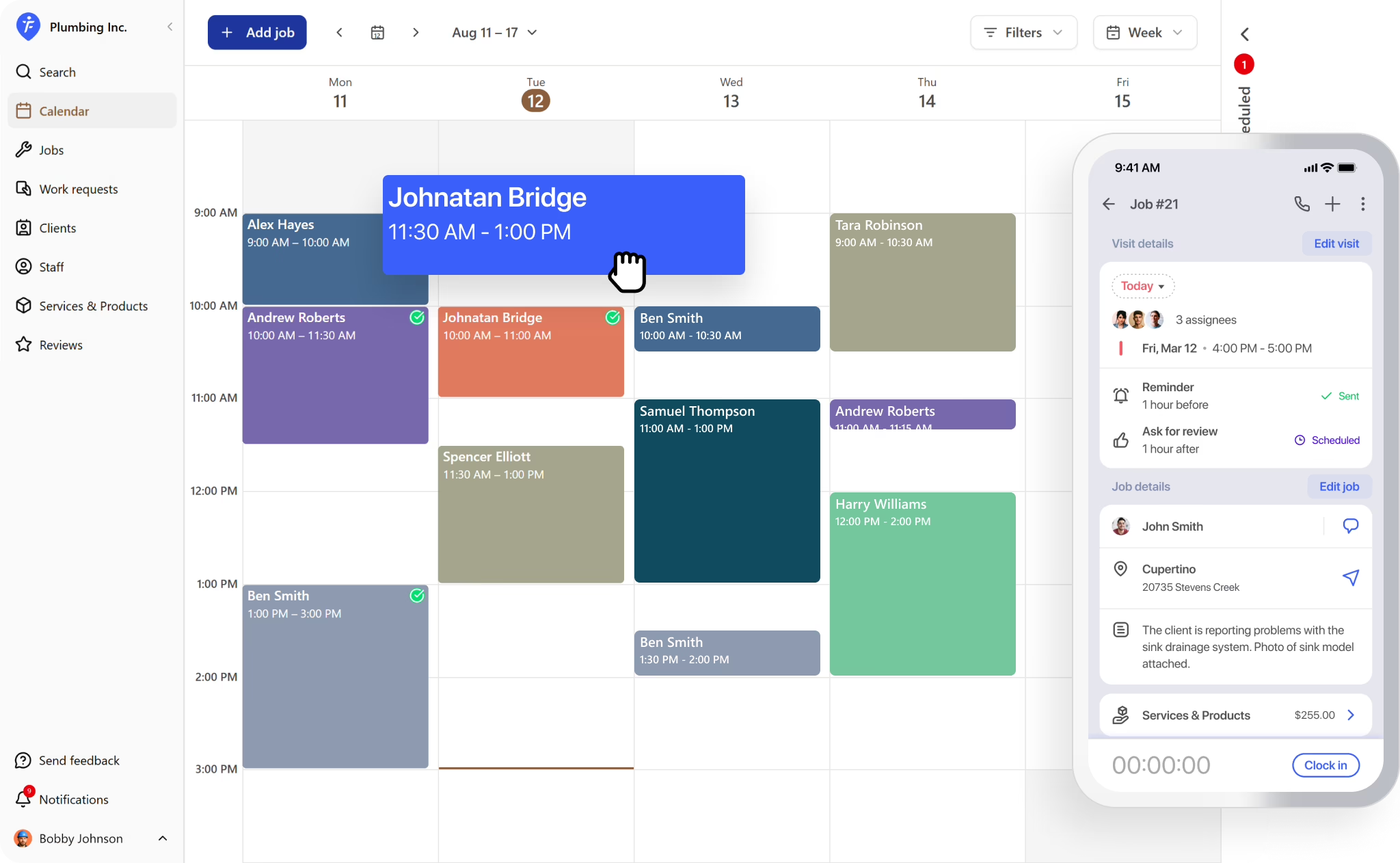Viewport: 1400px width, 863px height.
Task: Open the Week view dropdown
Action: (1144, 32)
